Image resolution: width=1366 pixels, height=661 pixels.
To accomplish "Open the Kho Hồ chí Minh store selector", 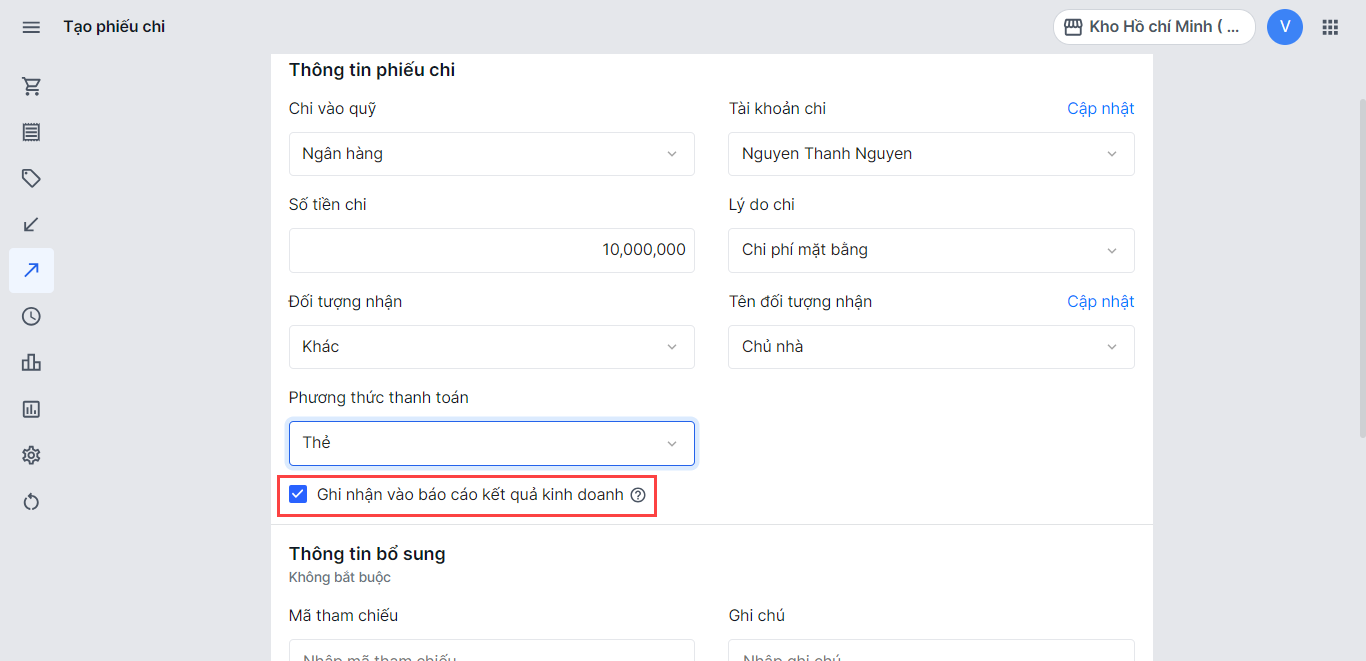I will 1153,27.
